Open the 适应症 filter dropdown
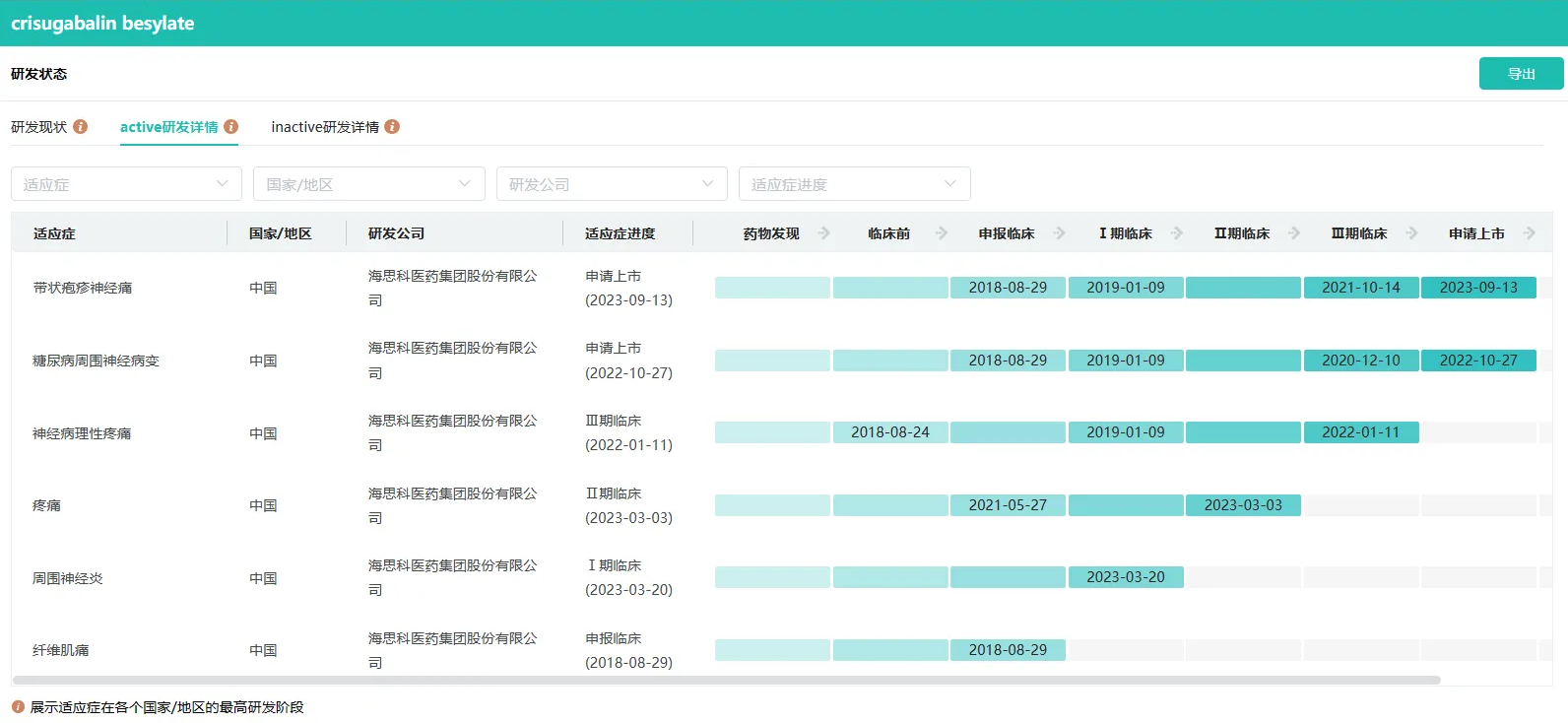The width and height of the screenshot is (1568, 723). click(x=126, y=184)
